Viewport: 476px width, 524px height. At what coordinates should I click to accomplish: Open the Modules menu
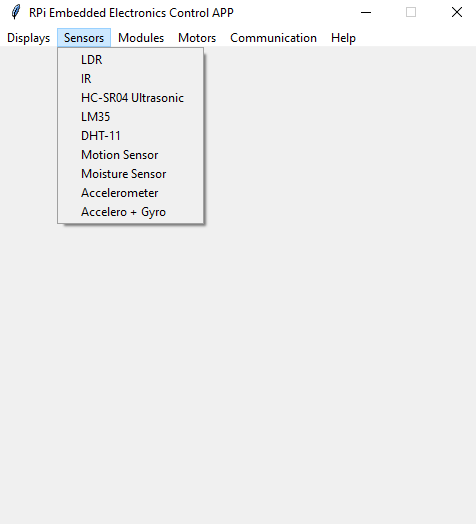141,38
